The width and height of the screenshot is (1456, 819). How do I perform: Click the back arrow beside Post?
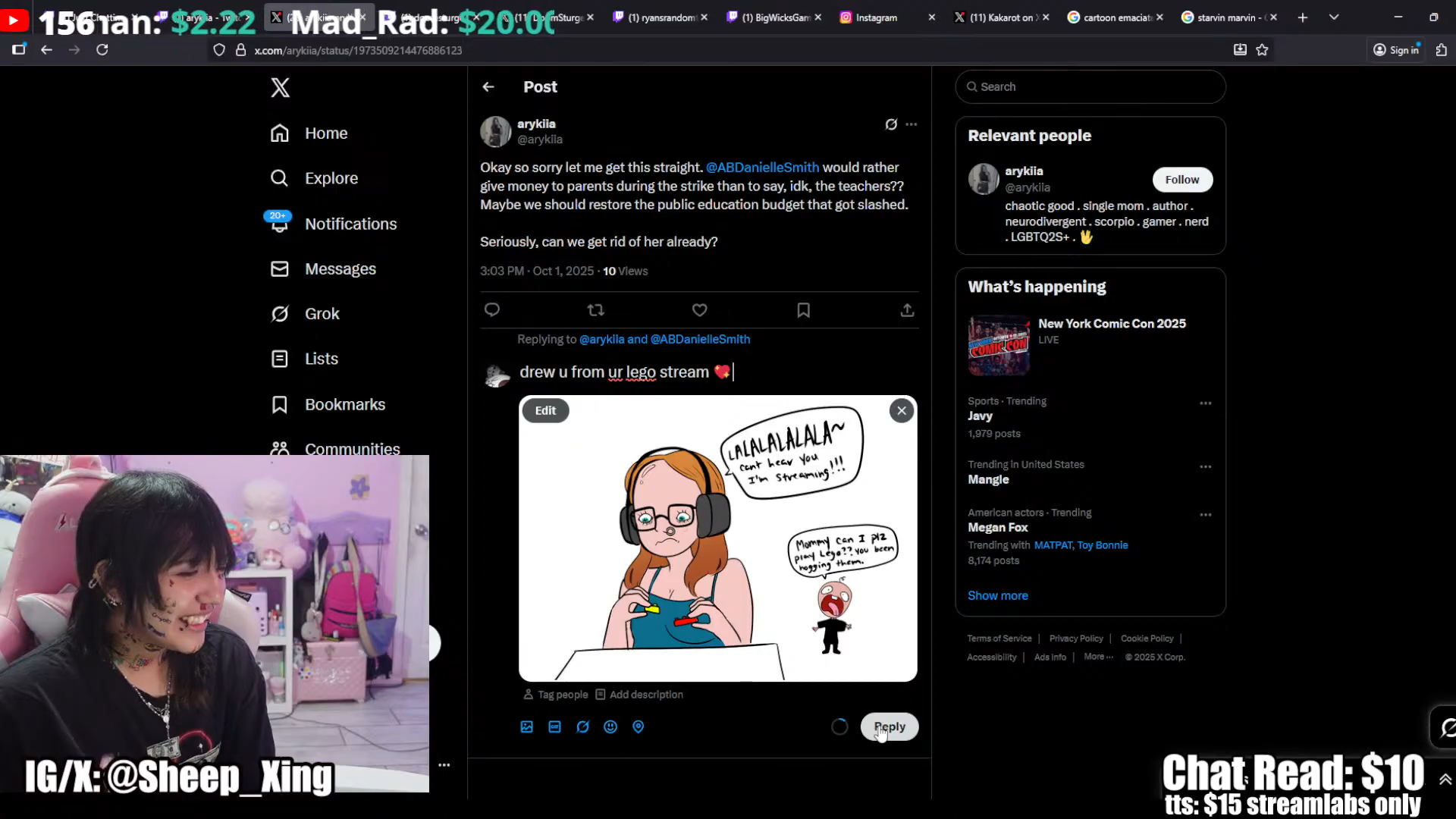coord(488,87)
